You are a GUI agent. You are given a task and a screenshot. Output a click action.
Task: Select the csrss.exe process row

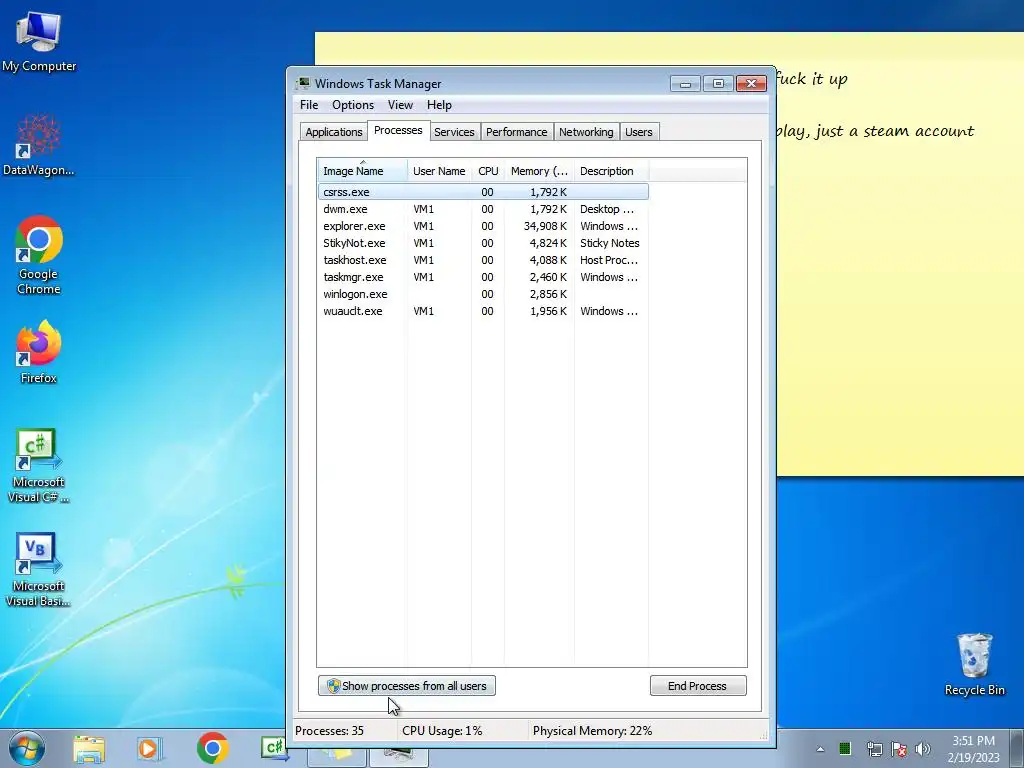(x=483, y=192)
